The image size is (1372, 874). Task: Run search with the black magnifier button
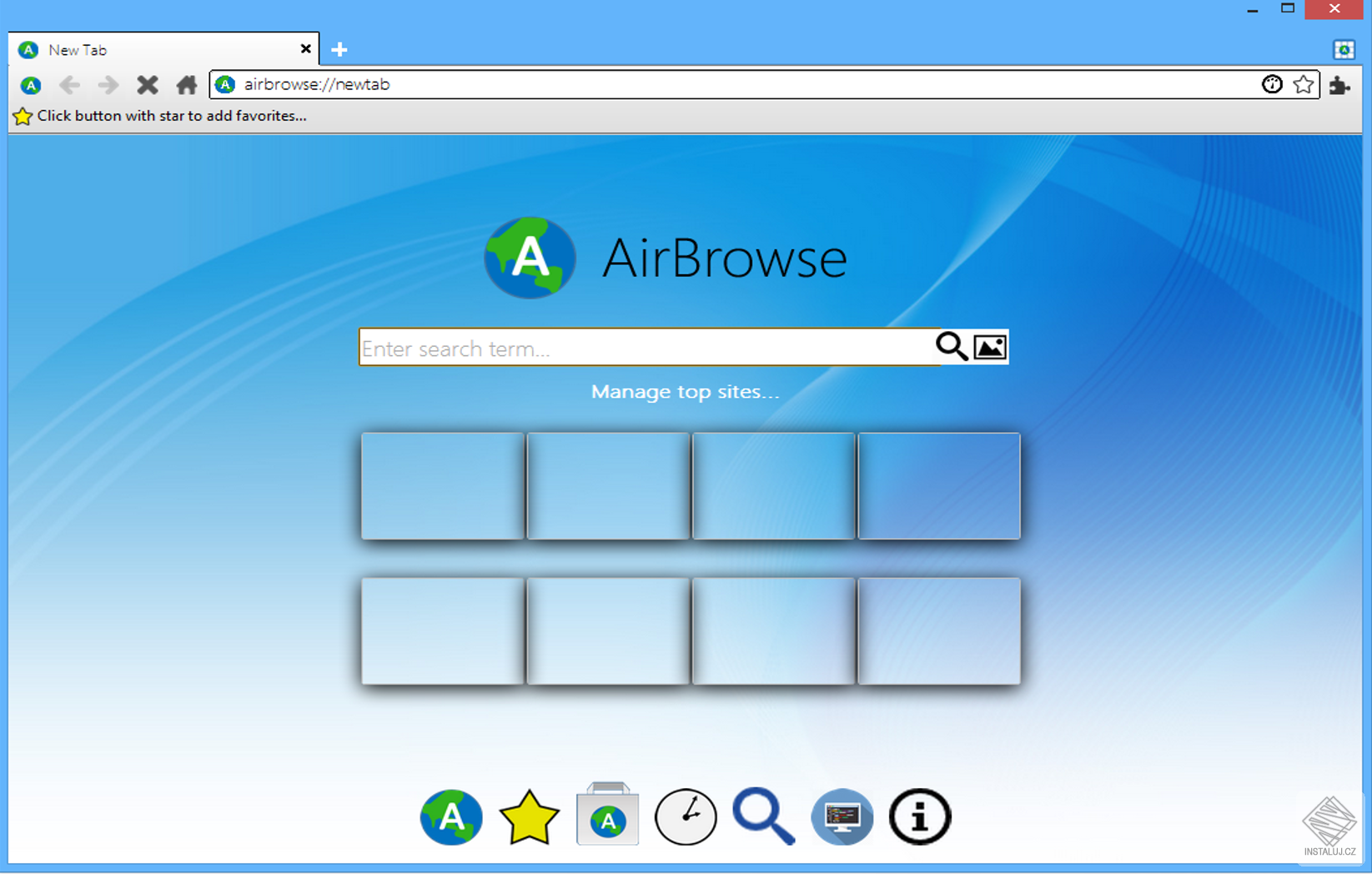tap(952, 346)
